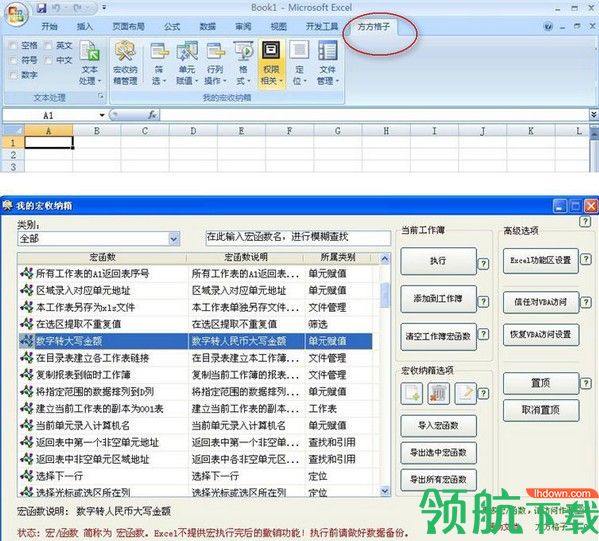The width and height of the screenshot is (599, 541).
Task: Open the 行列操作 ribbon menu
Action: click(x=215, y=63)
